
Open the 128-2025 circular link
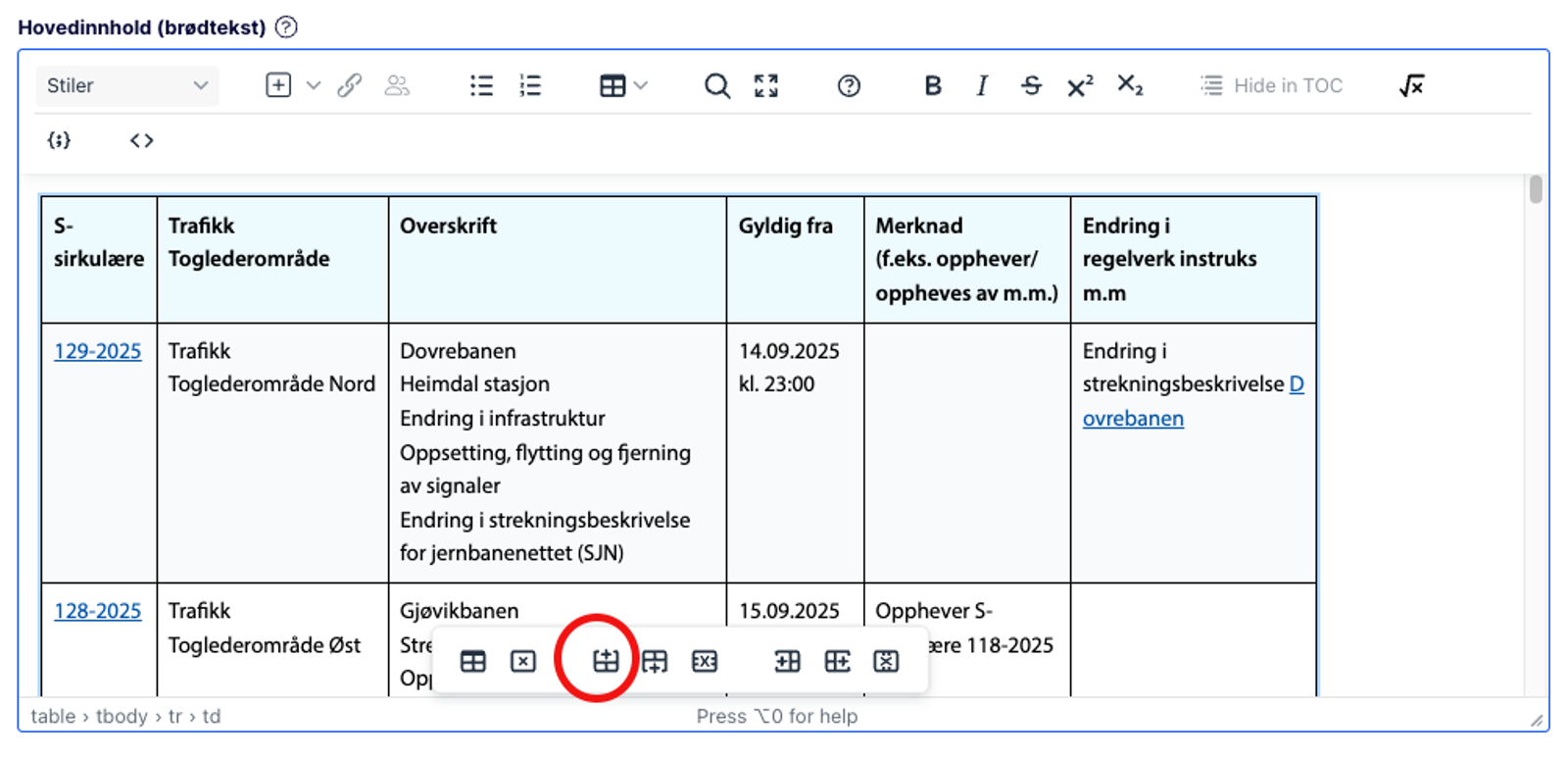pyautogui.click(x=97, y=611)
